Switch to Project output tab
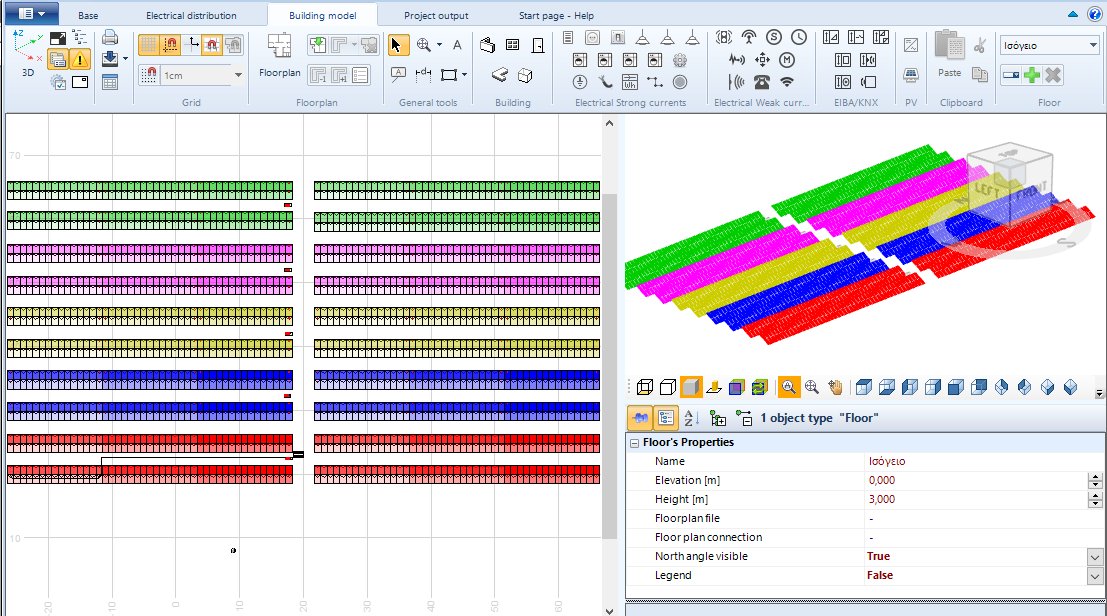1107x616 pixels. point(436,16)
